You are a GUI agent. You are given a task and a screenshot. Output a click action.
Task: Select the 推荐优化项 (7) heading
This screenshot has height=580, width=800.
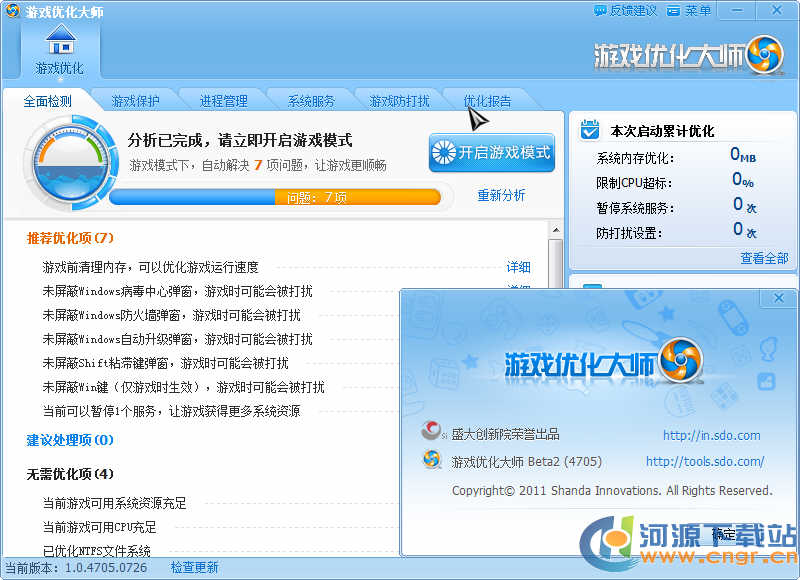[70, 238]
